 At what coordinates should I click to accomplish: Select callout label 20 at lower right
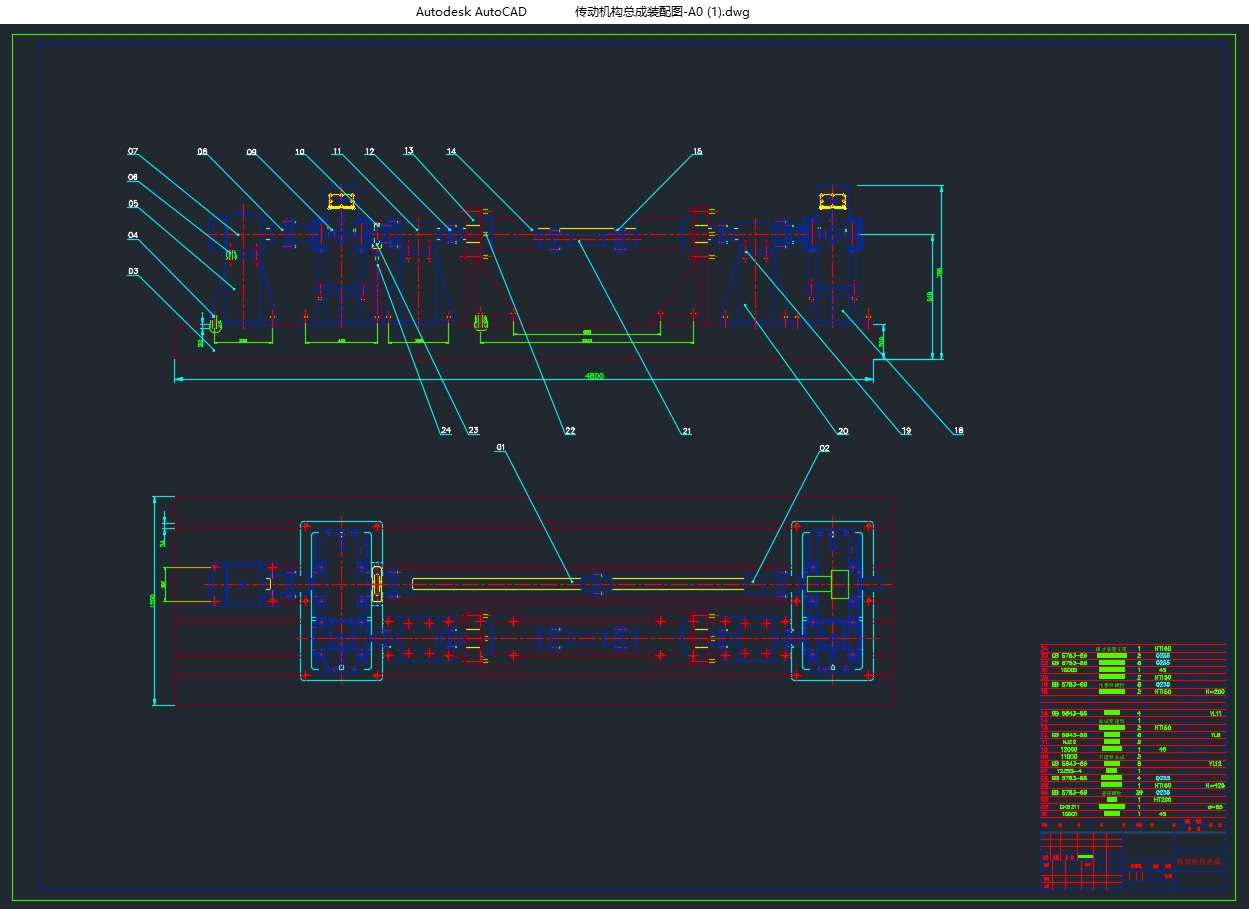pyautogui.click(x=842, y=431)
